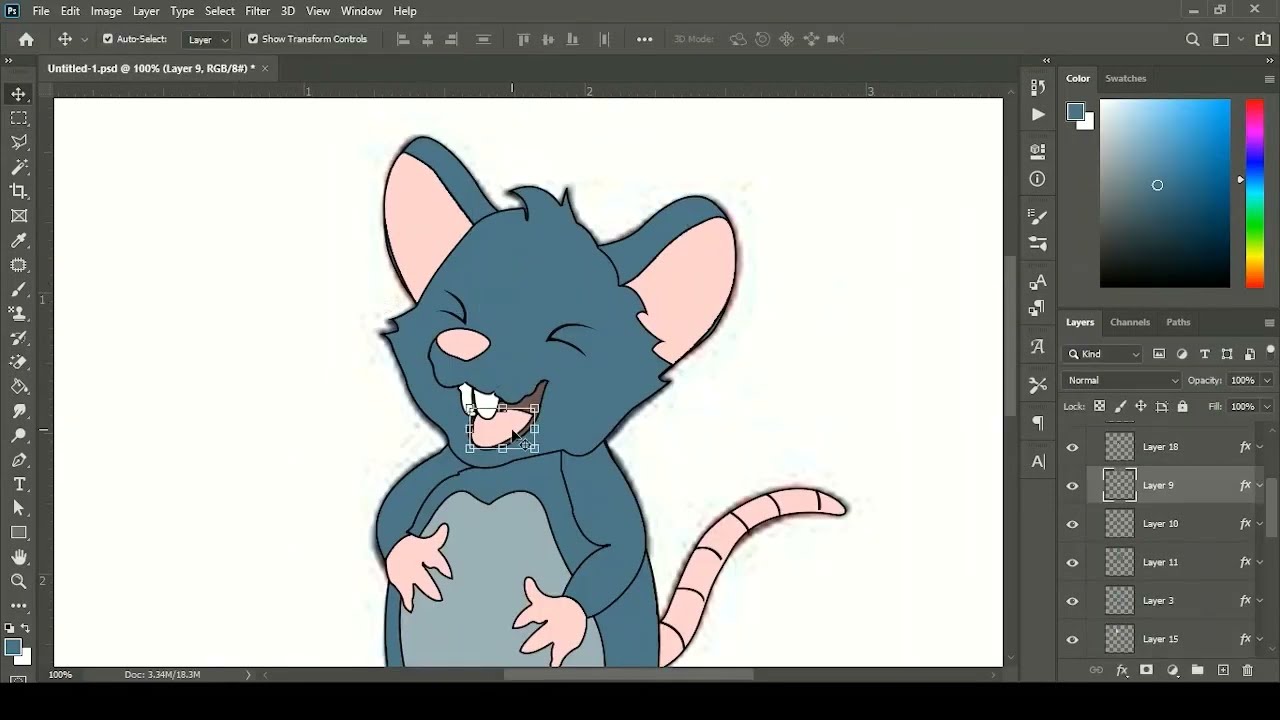The image size is (1280, 720).
Task: Click the foreground color swatch in toolbar
Action: click(x=13, y=647)
